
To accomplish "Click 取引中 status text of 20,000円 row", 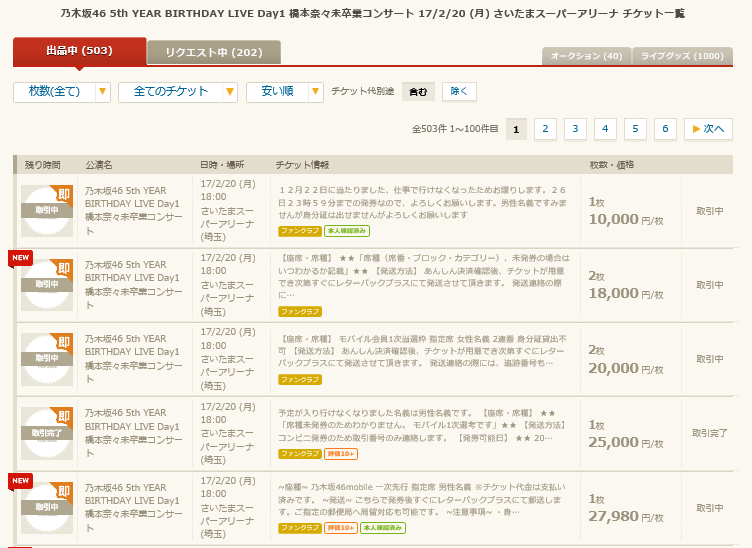I will point(710,359).
